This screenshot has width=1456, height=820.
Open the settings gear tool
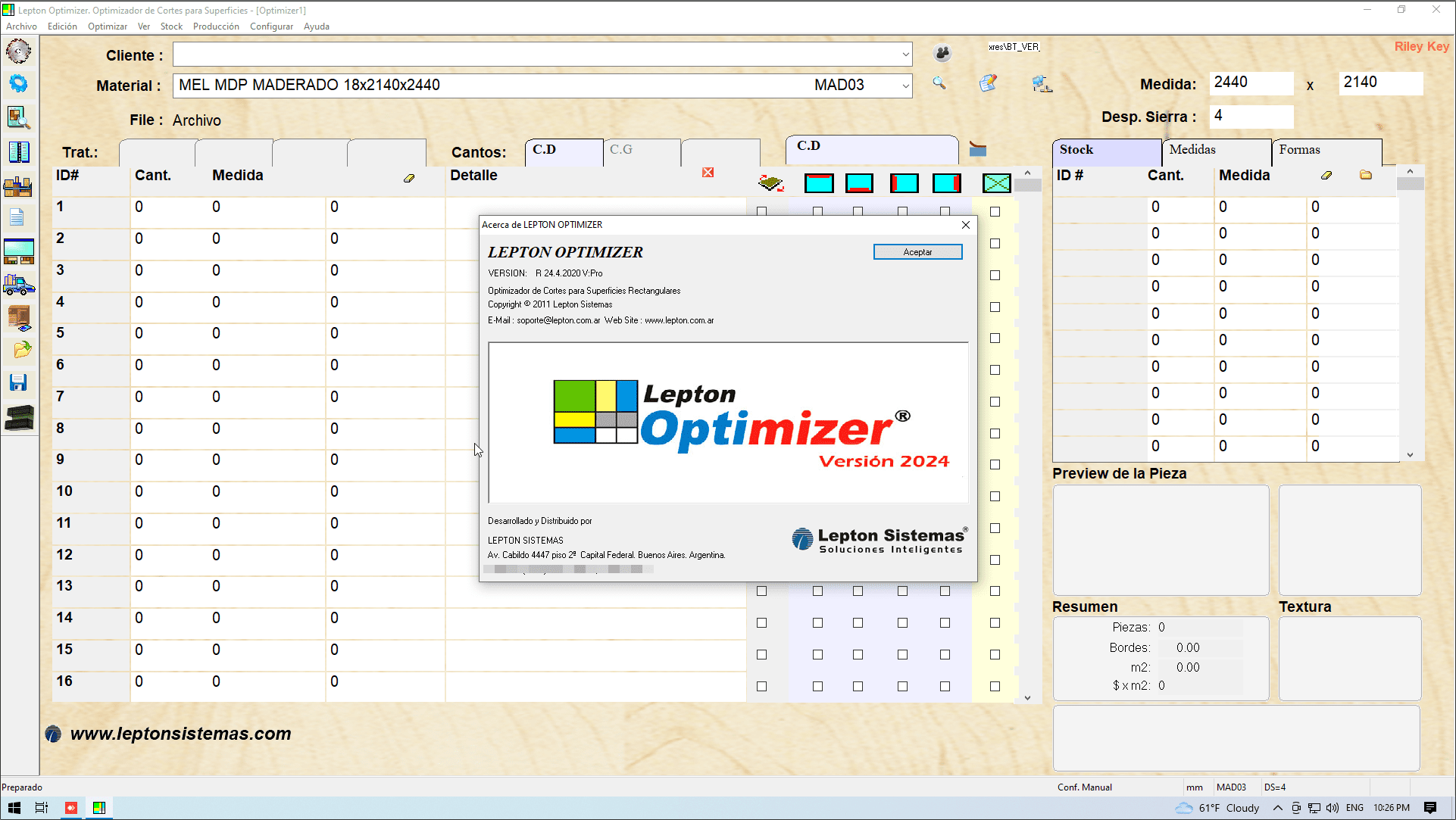(18, 83)
